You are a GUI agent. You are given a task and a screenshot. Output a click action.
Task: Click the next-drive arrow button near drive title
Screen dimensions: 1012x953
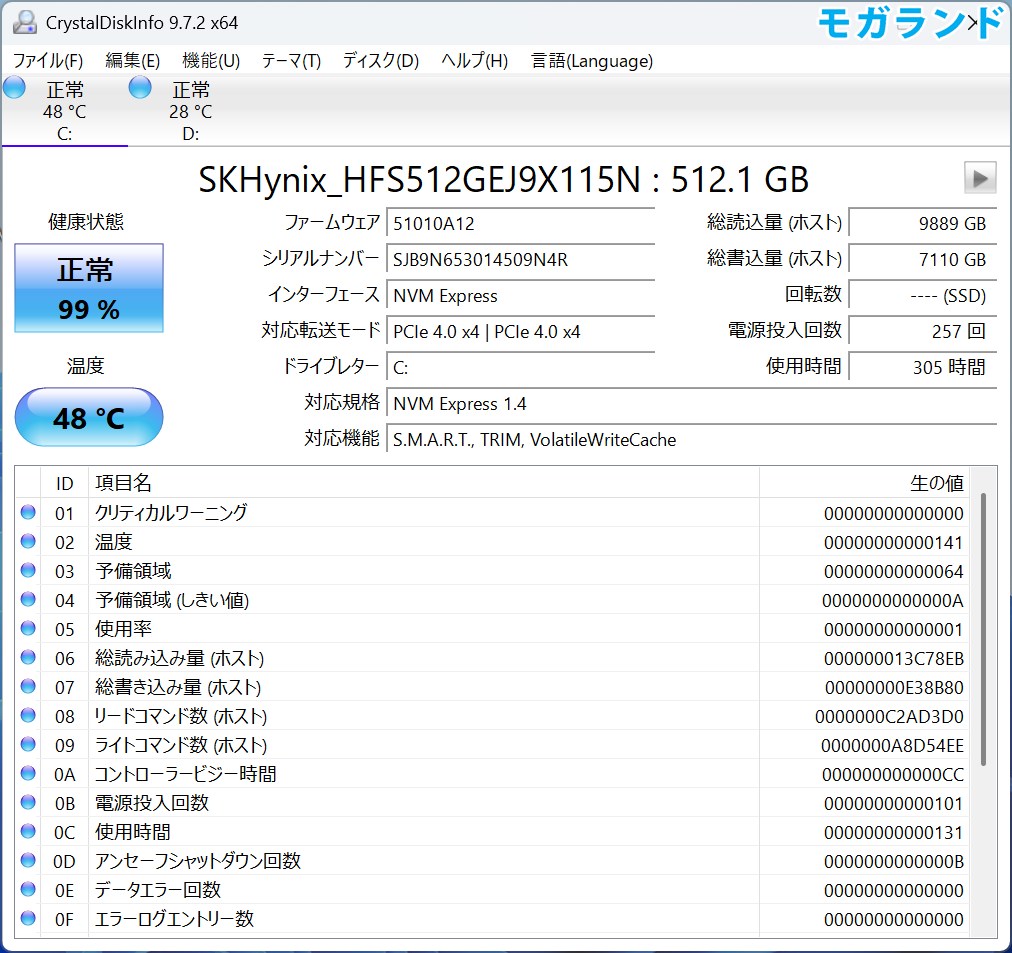point(979,178)
